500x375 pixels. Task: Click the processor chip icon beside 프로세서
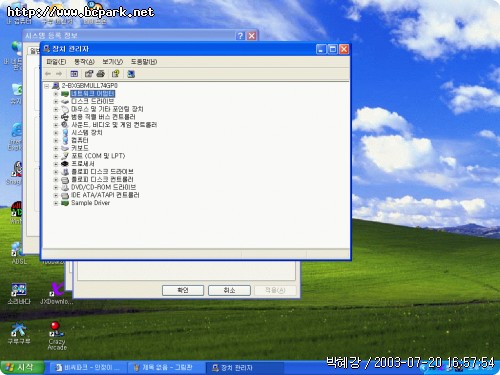pyautogui.click(x=65, y=164)
